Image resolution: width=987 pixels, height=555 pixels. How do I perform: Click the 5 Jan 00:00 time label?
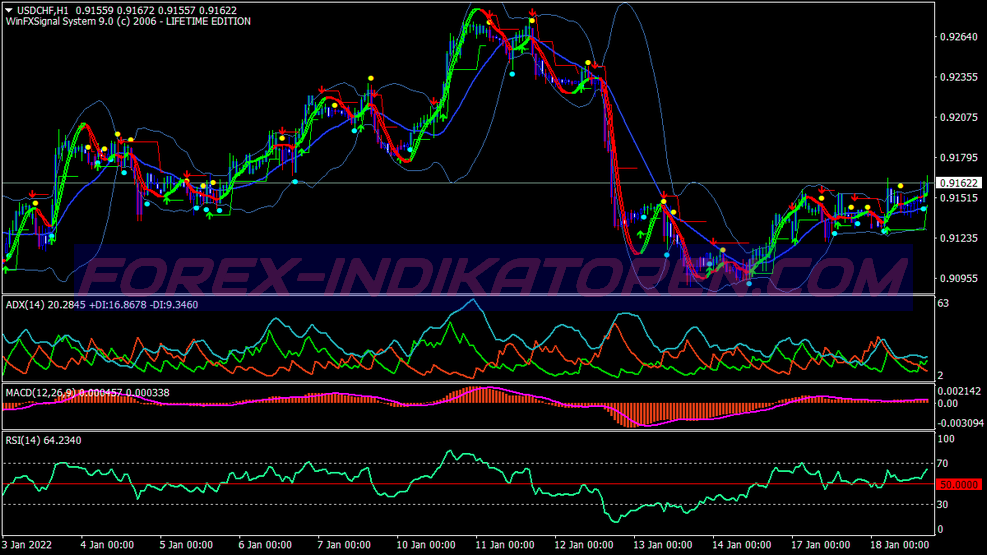[x=186, y=545]
